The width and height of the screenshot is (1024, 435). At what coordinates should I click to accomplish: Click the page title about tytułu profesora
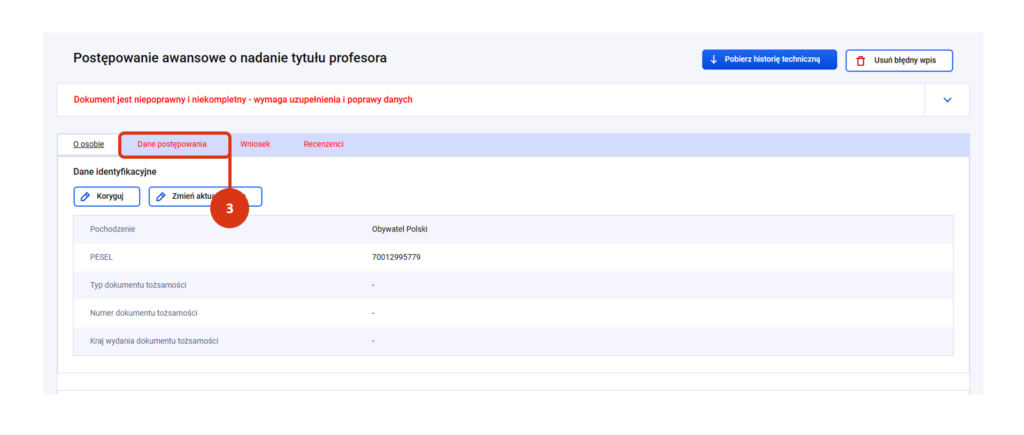230,58
